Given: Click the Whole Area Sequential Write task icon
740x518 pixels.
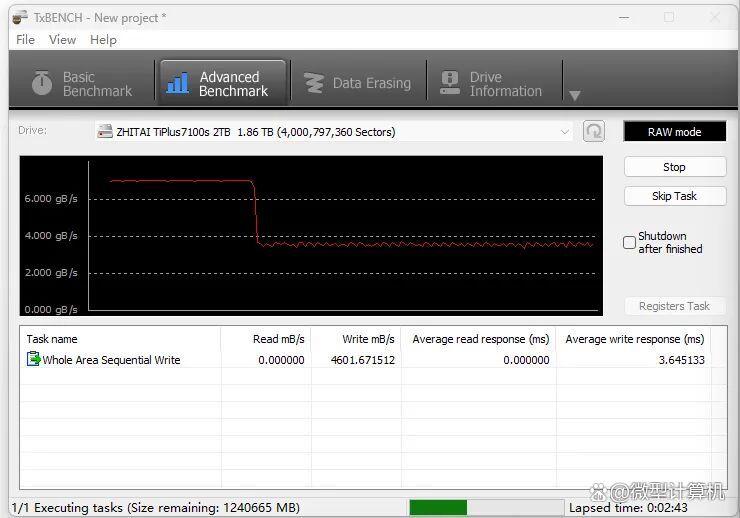Looking at the screenshot, I should pos(33,359).
